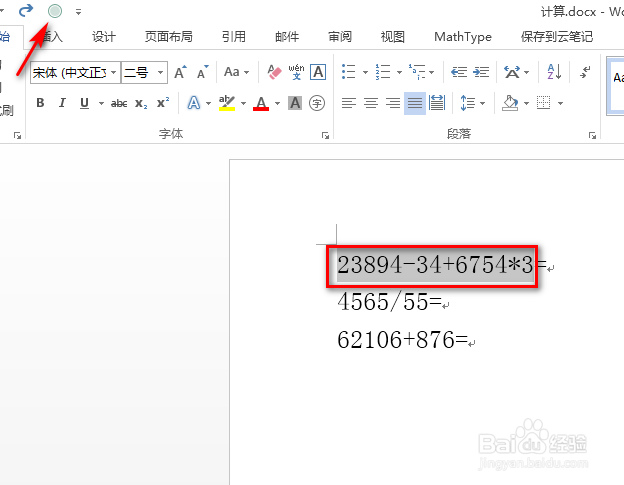Apply the red font color

(x=261, y=103)
